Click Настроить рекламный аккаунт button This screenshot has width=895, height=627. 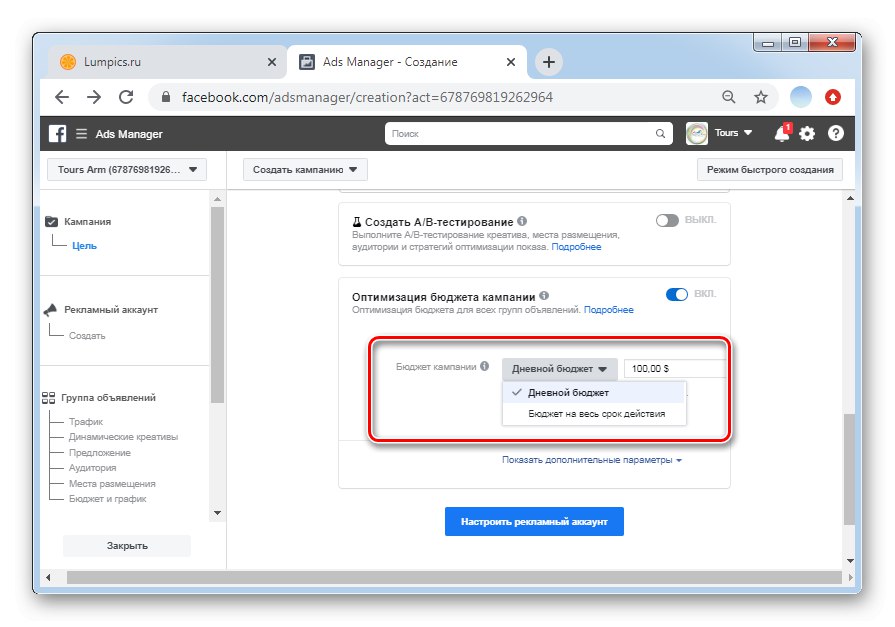point(534,521)
